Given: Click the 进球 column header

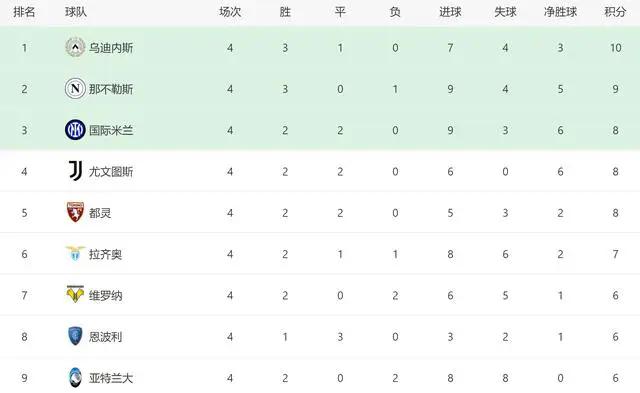Looking at the screenshot, I should click(450, 12).
